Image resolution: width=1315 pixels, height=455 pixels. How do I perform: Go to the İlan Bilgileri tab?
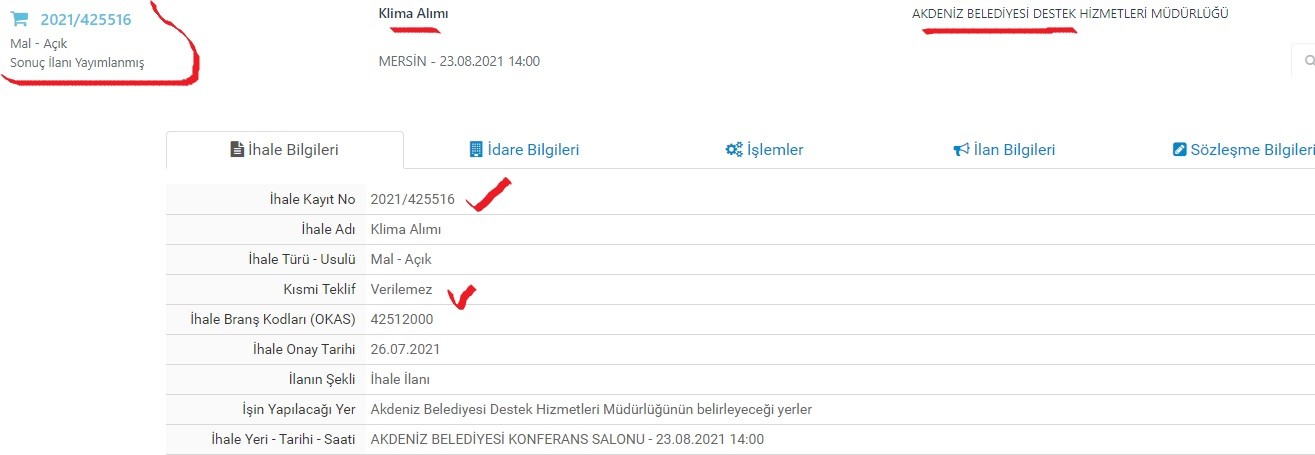[1004, 150]
